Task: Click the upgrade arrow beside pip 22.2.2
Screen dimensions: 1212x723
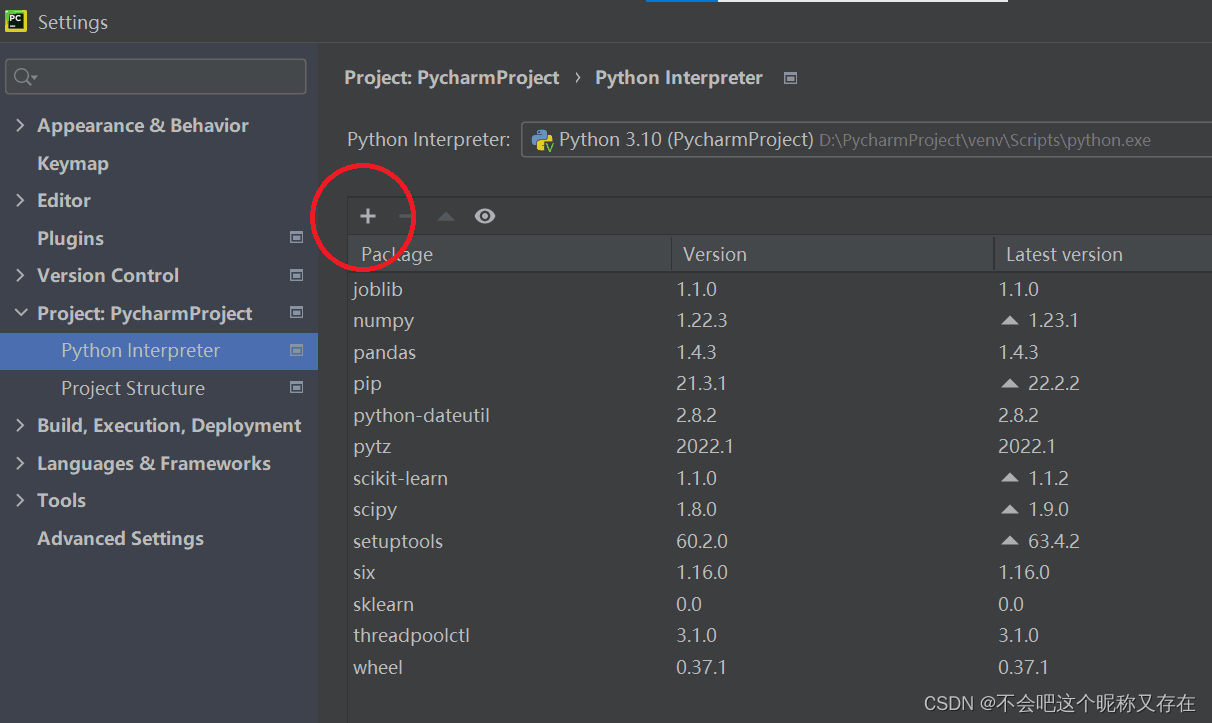Action: [1009, 384]
